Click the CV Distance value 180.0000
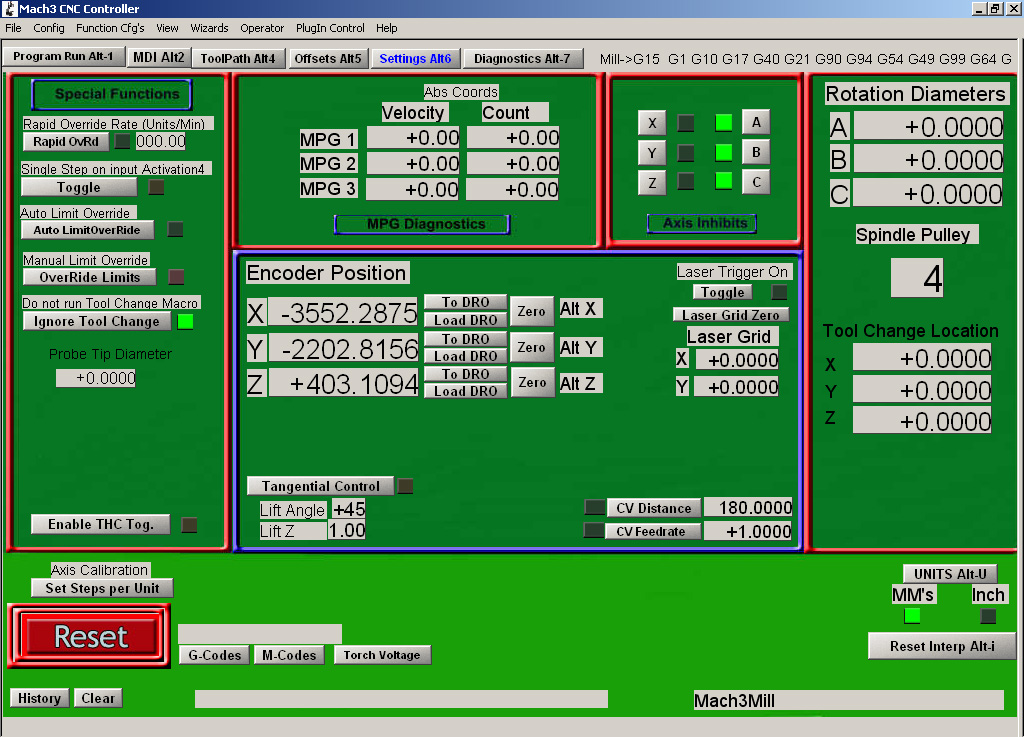The width and height of the screenshot is (1024, 737). click(748, 507)
